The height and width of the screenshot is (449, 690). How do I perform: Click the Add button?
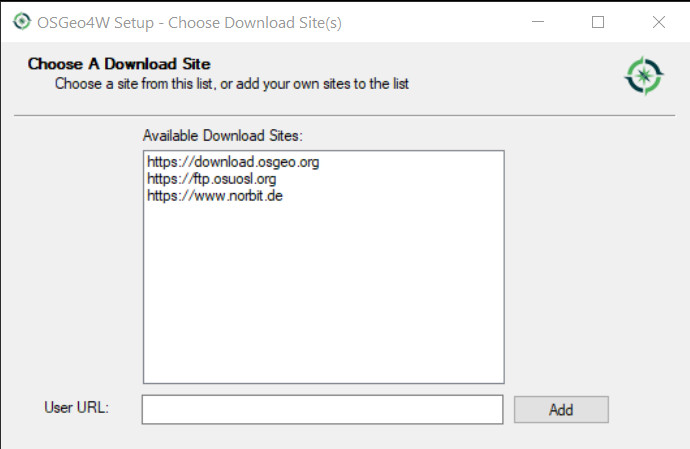tap(561, 409)
